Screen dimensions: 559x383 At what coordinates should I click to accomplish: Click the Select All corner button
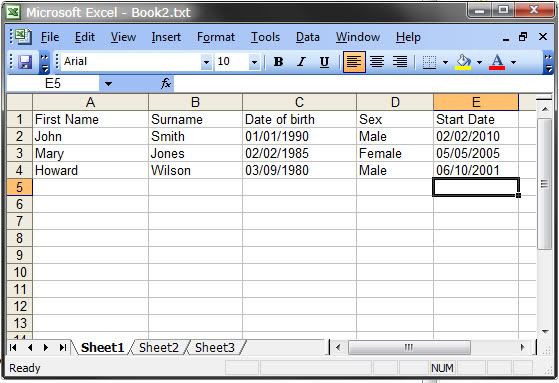coord(20,102)
